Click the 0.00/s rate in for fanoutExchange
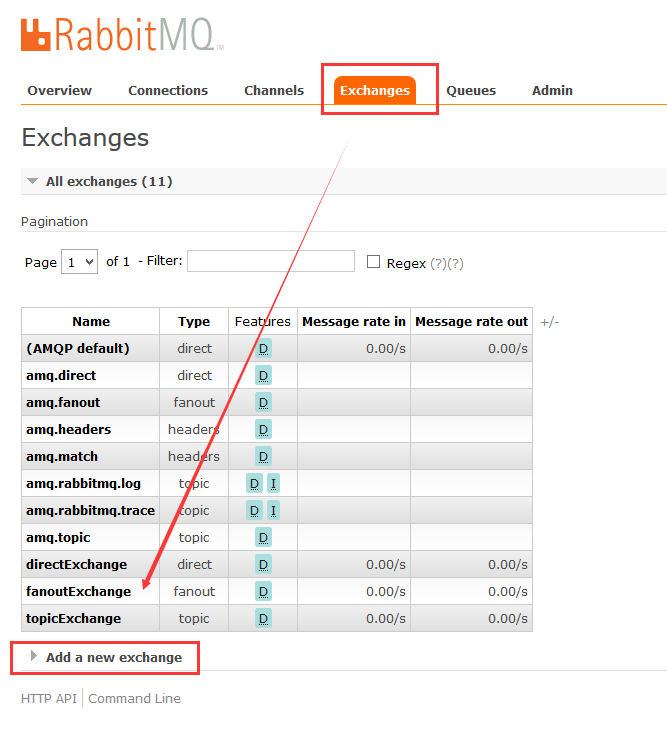Viewport: 667px width, 731px height. [x=385, y=592]
